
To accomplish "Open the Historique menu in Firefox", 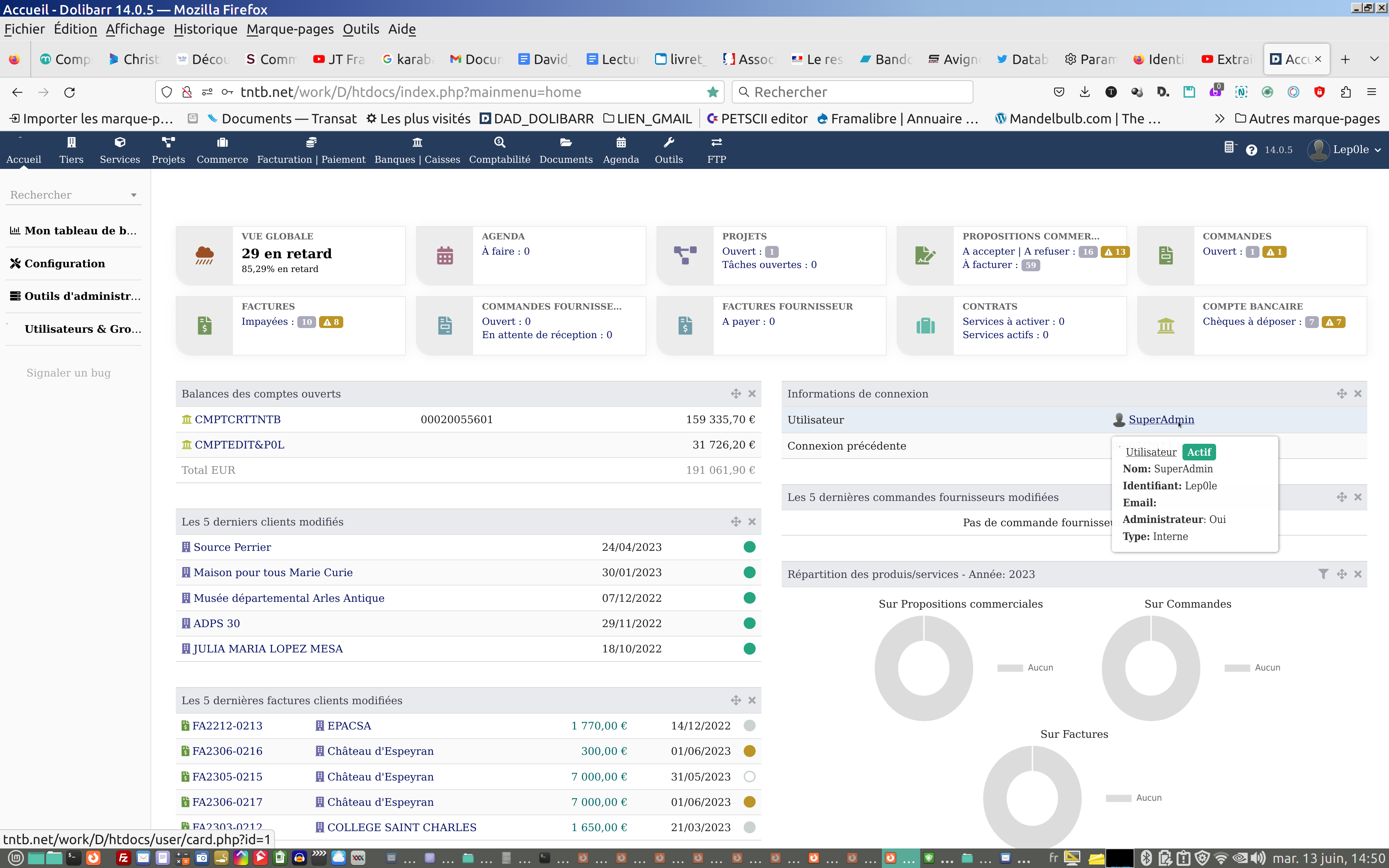I will click(205, 29).
